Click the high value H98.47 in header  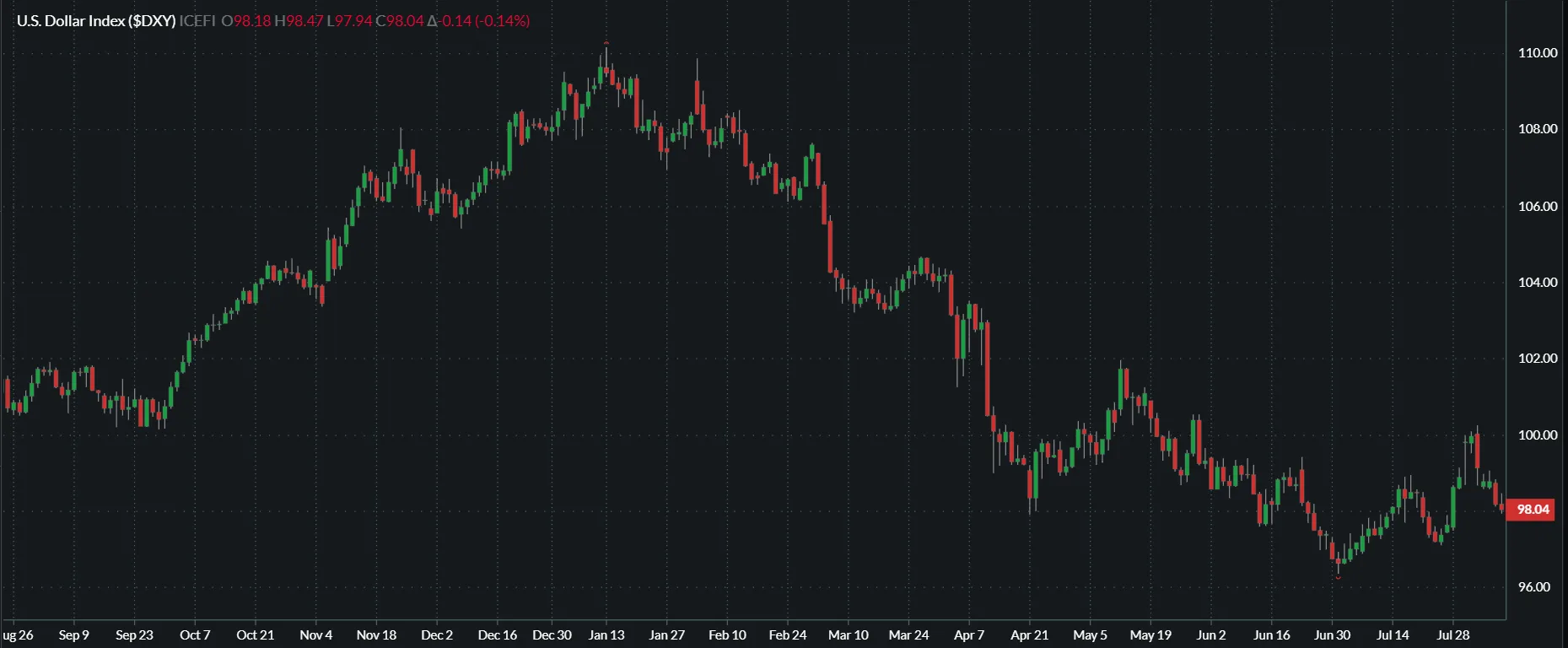[299, 21]
